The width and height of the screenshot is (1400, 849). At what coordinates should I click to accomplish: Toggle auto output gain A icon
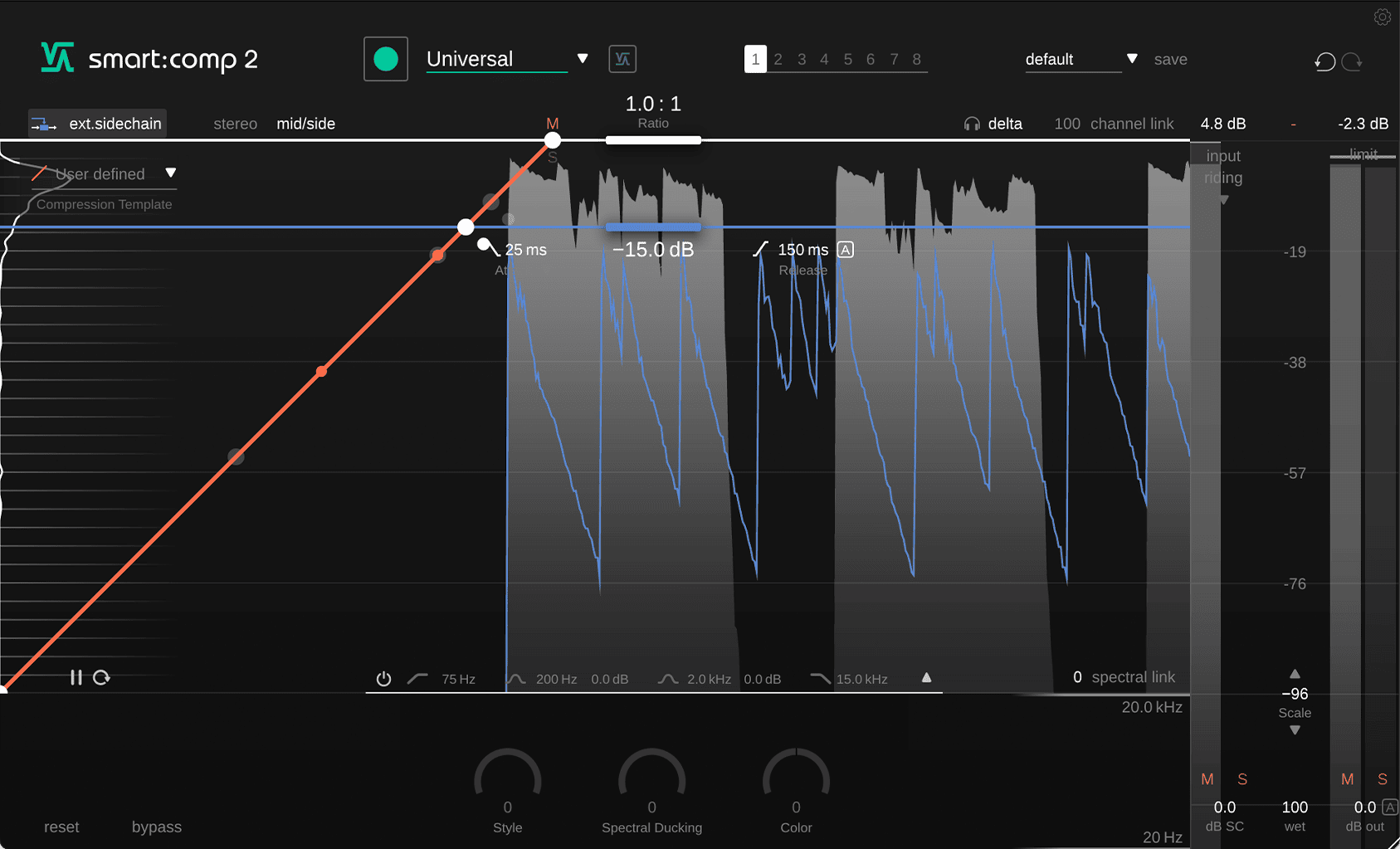1390,807
